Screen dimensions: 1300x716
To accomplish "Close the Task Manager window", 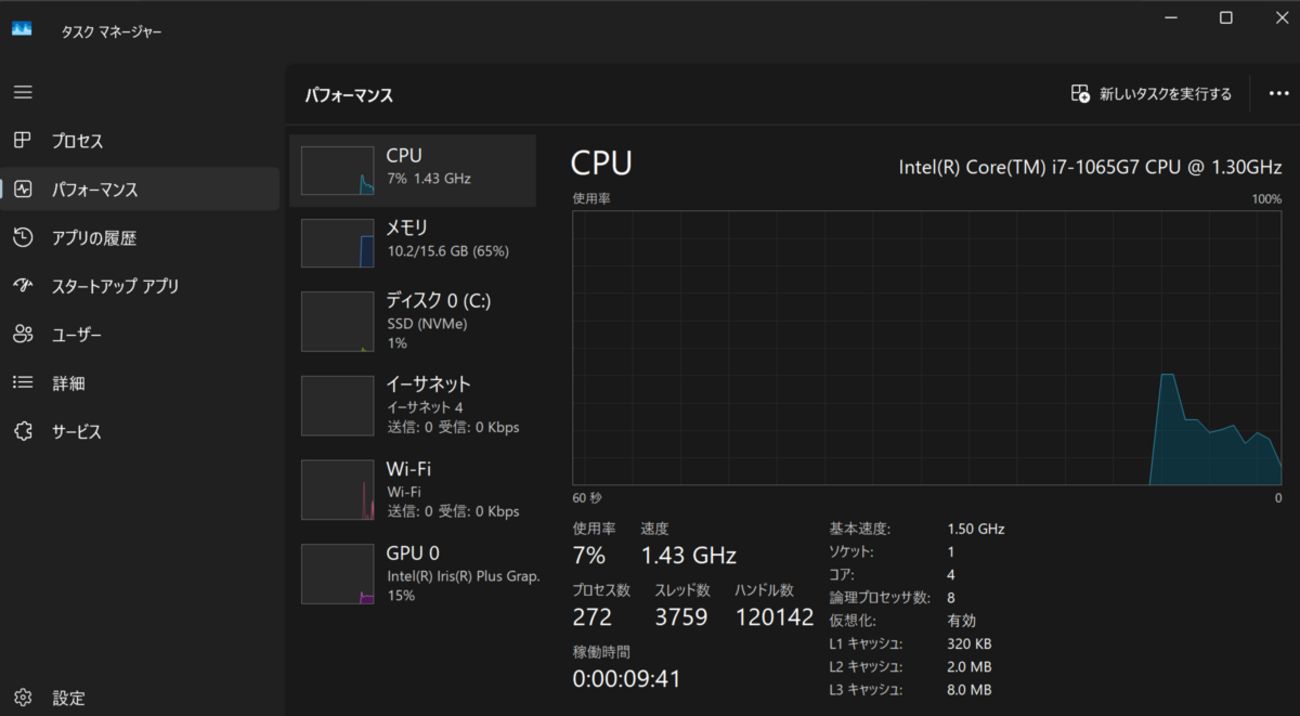I will [x=1281, y=18].
